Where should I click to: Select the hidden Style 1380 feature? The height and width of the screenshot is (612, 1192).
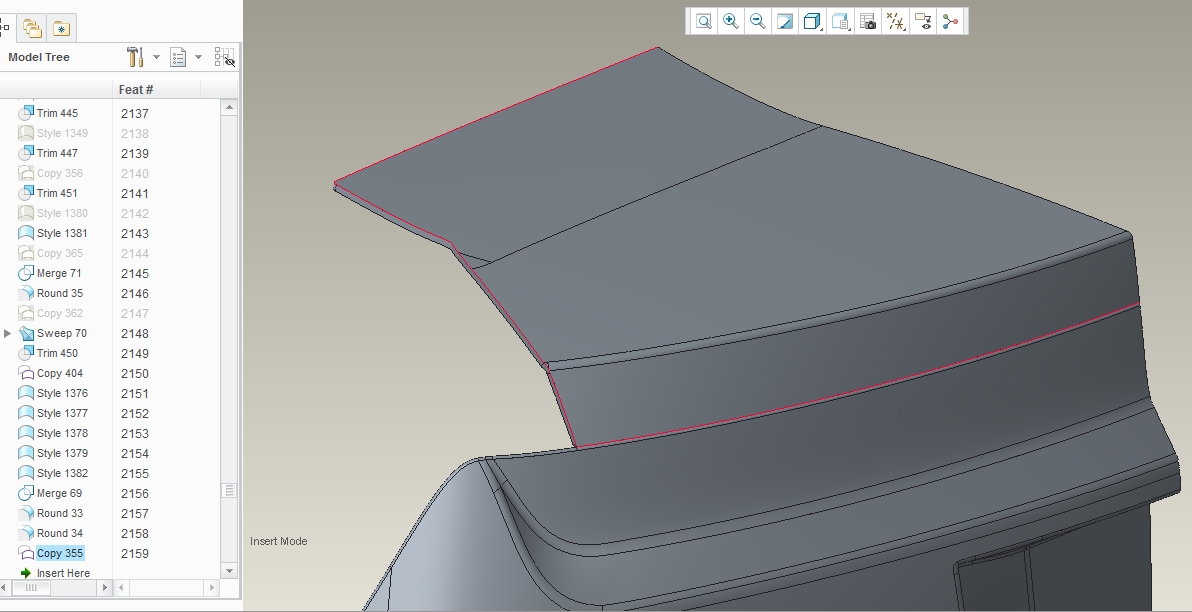point(62,213)
